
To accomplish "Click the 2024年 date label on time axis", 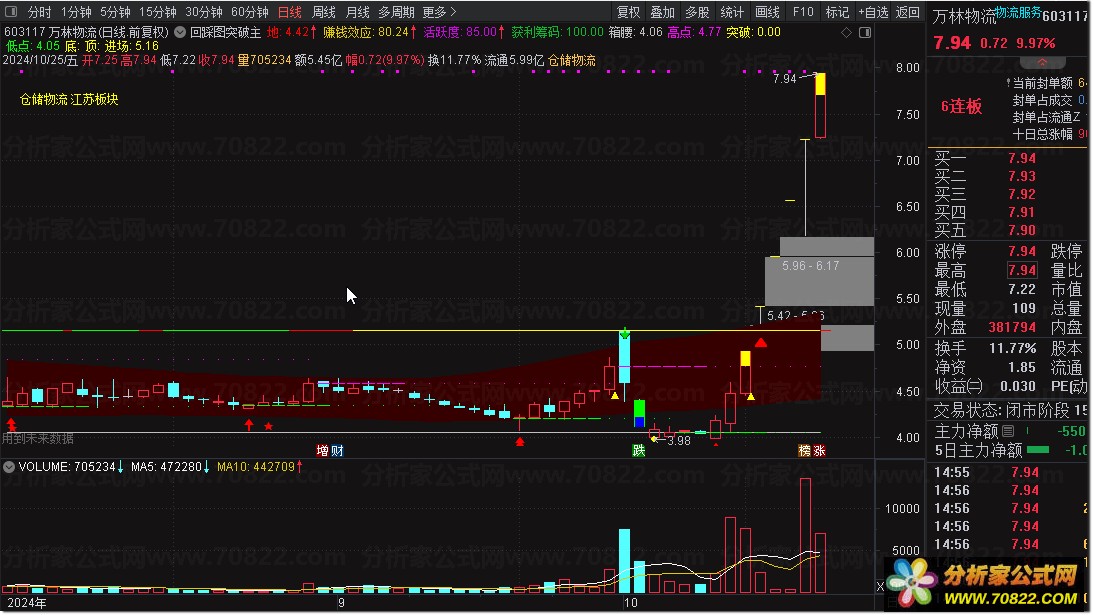I will pos(27,603).
